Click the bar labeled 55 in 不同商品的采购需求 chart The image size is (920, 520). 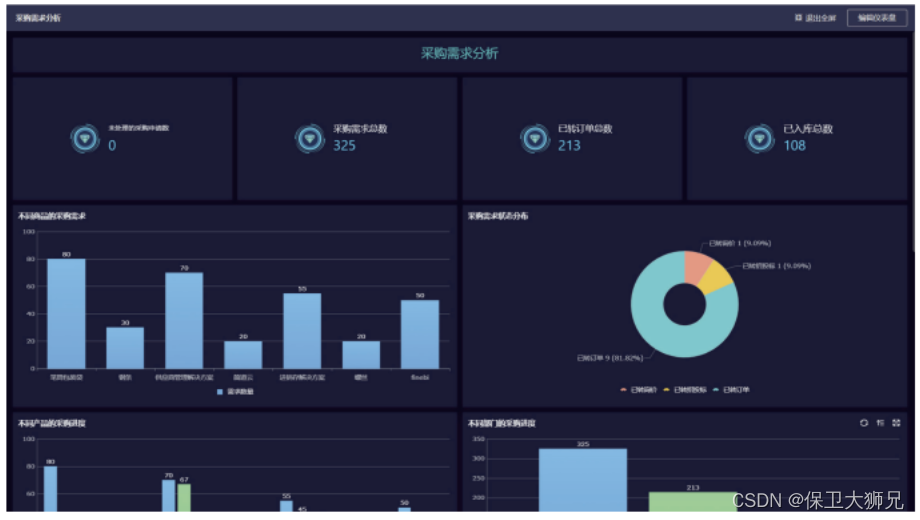pos(302,331)
